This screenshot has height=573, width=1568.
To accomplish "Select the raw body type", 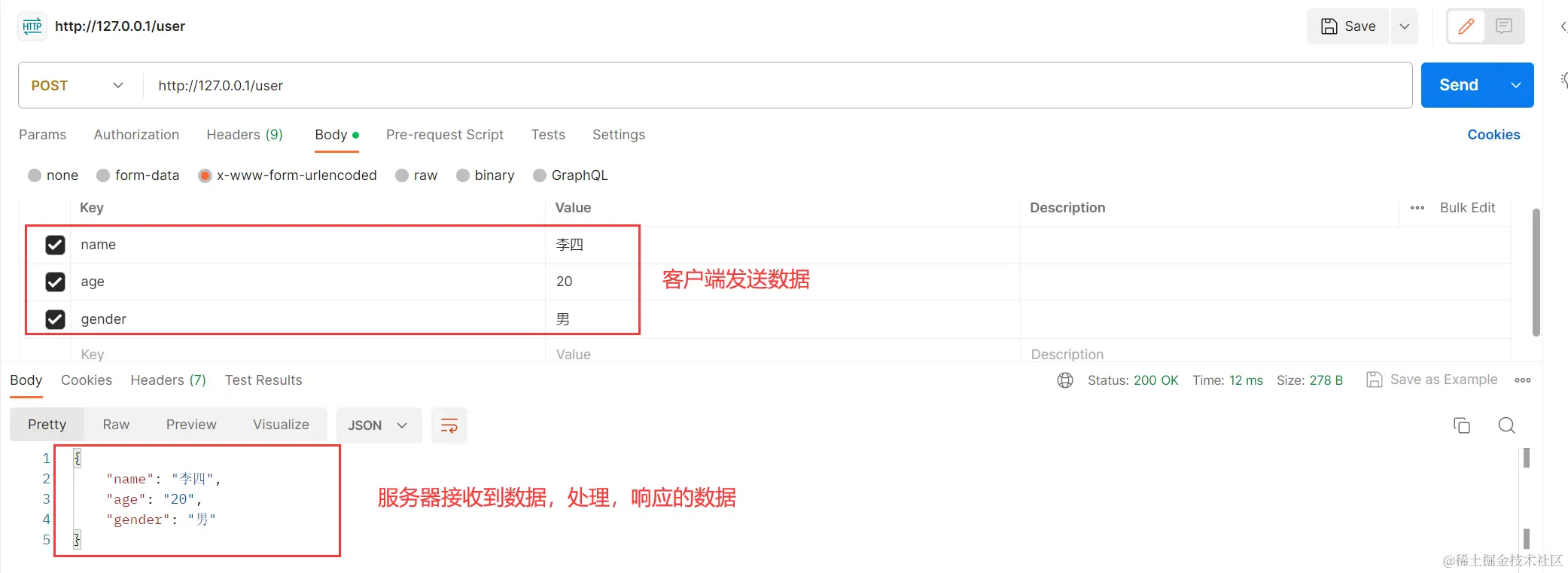I will point(402,175).
